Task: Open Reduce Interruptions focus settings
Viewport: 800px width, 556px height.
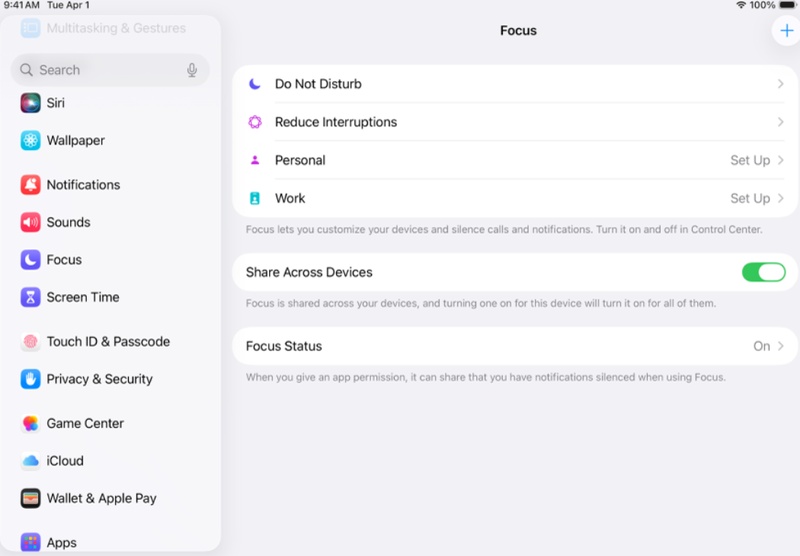Action: (x=515, y=122)
